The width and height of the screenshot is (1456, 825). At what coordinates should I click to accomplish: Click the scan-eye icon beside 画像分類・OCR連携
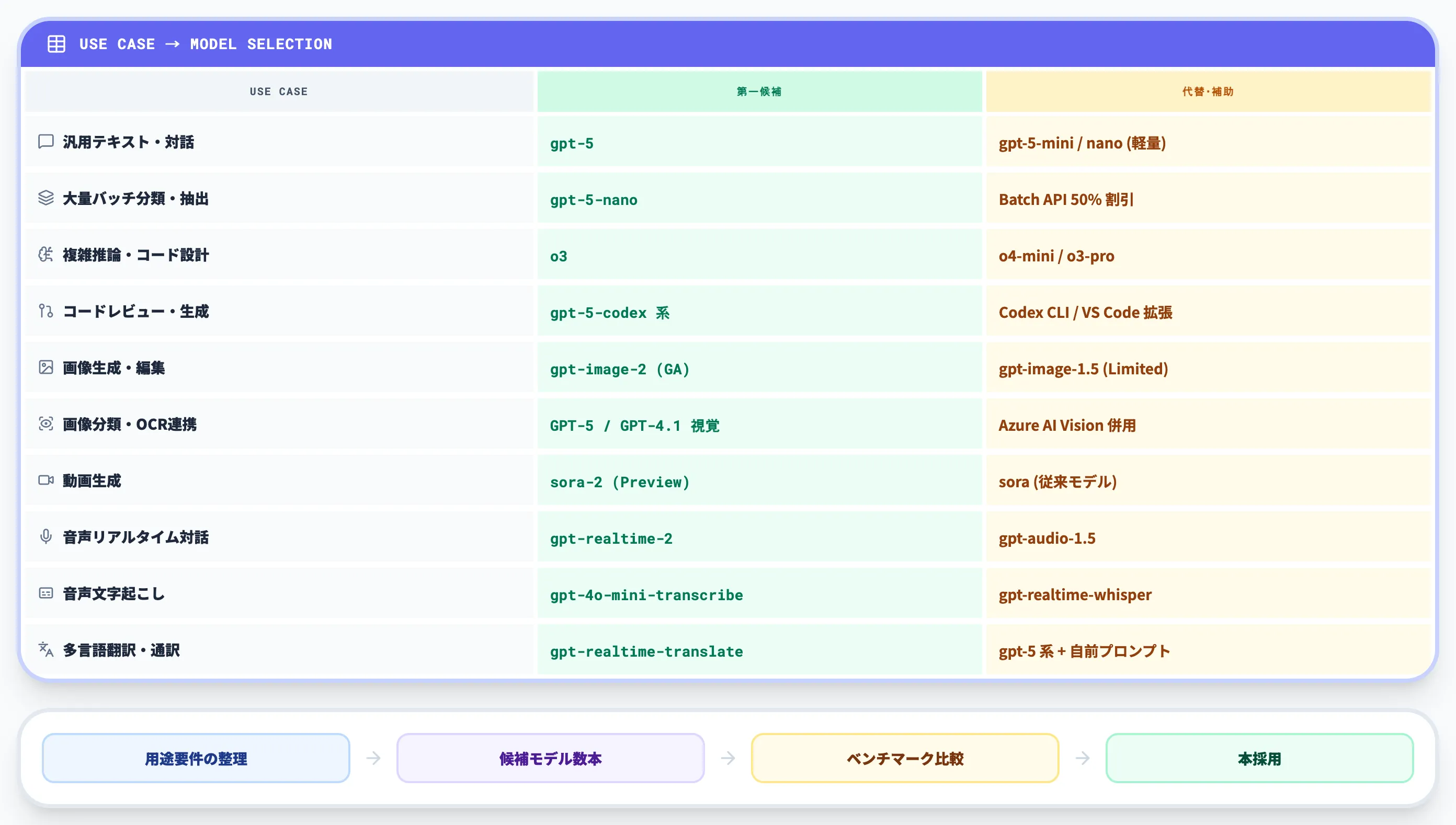[x=46, y=424]
